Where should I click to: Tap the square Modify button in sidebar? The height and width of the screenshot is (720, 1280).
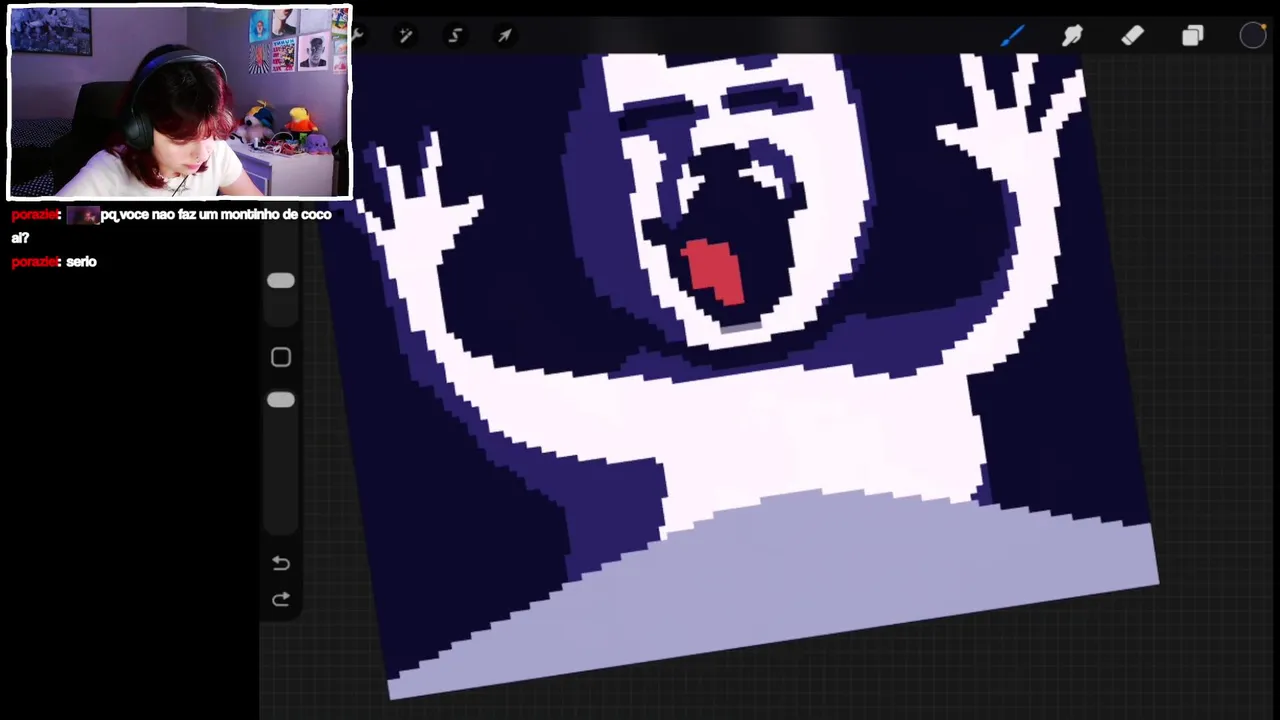(x=281, y=357)
